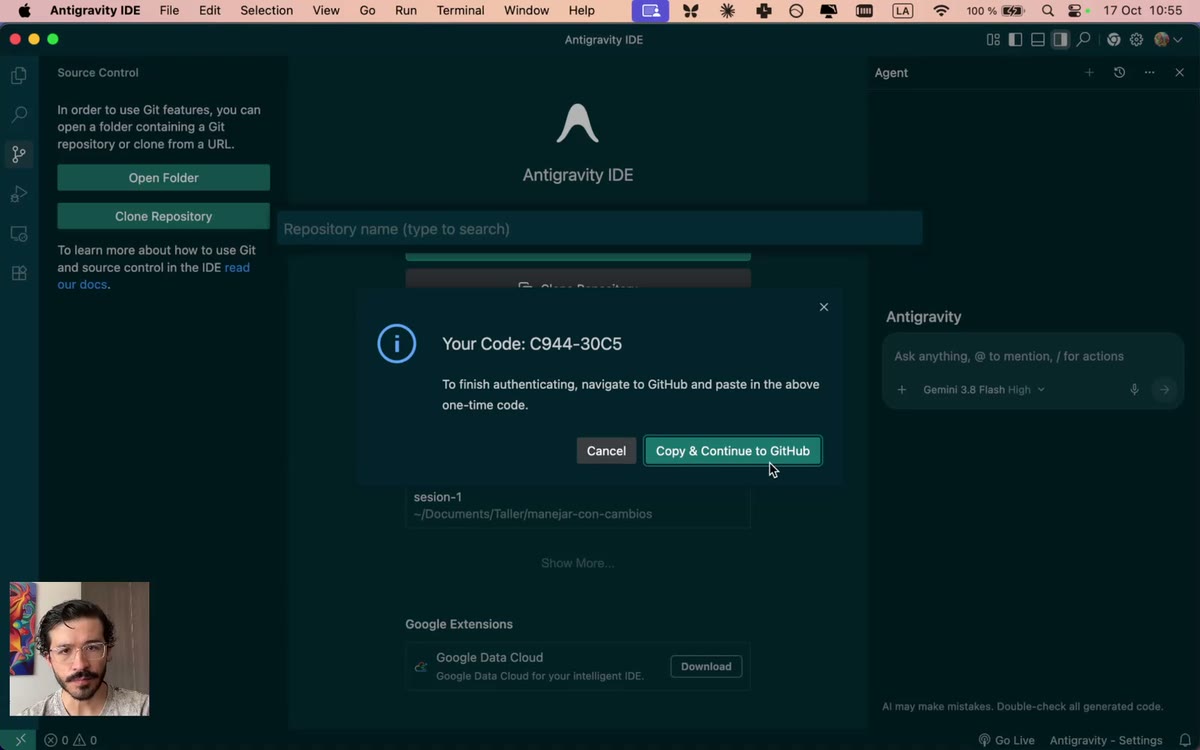Viewport: 1200px width, 750px height.
Task: Click the send arrow in Agent input
Action: (x=1164, y=390)
